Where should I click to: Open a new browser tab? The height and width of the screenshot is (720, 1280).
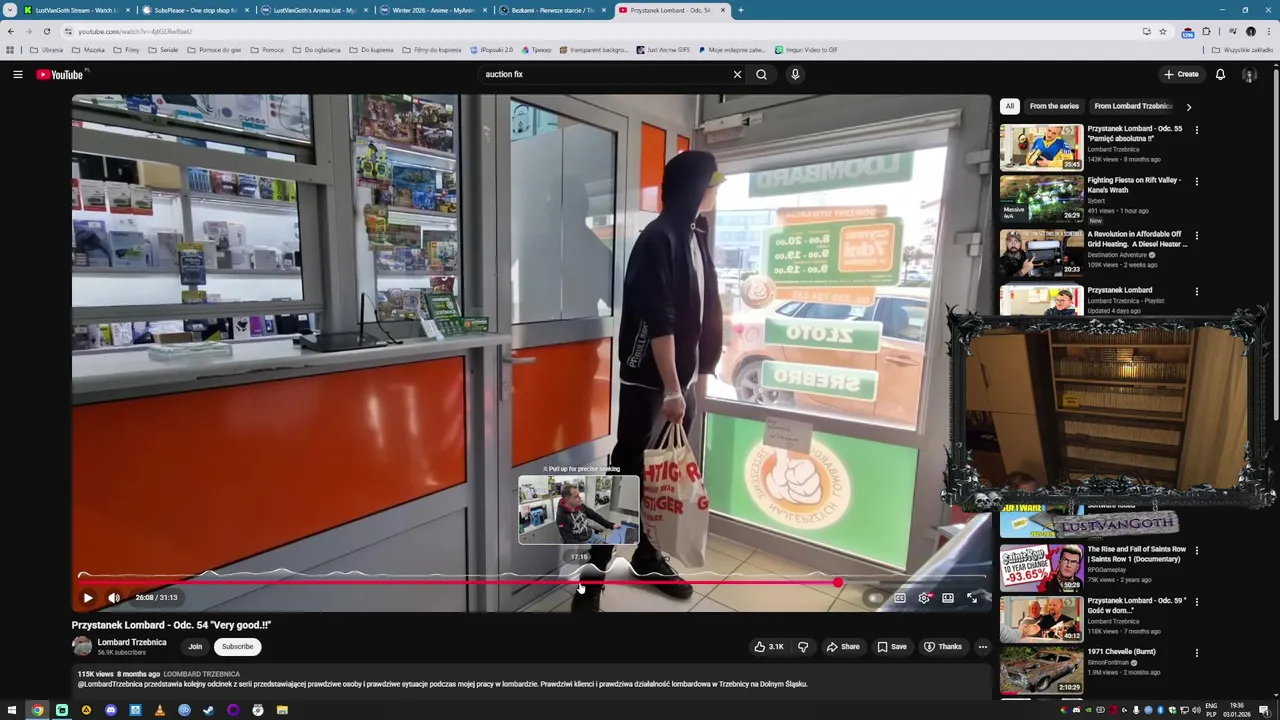tap(740, 10)
